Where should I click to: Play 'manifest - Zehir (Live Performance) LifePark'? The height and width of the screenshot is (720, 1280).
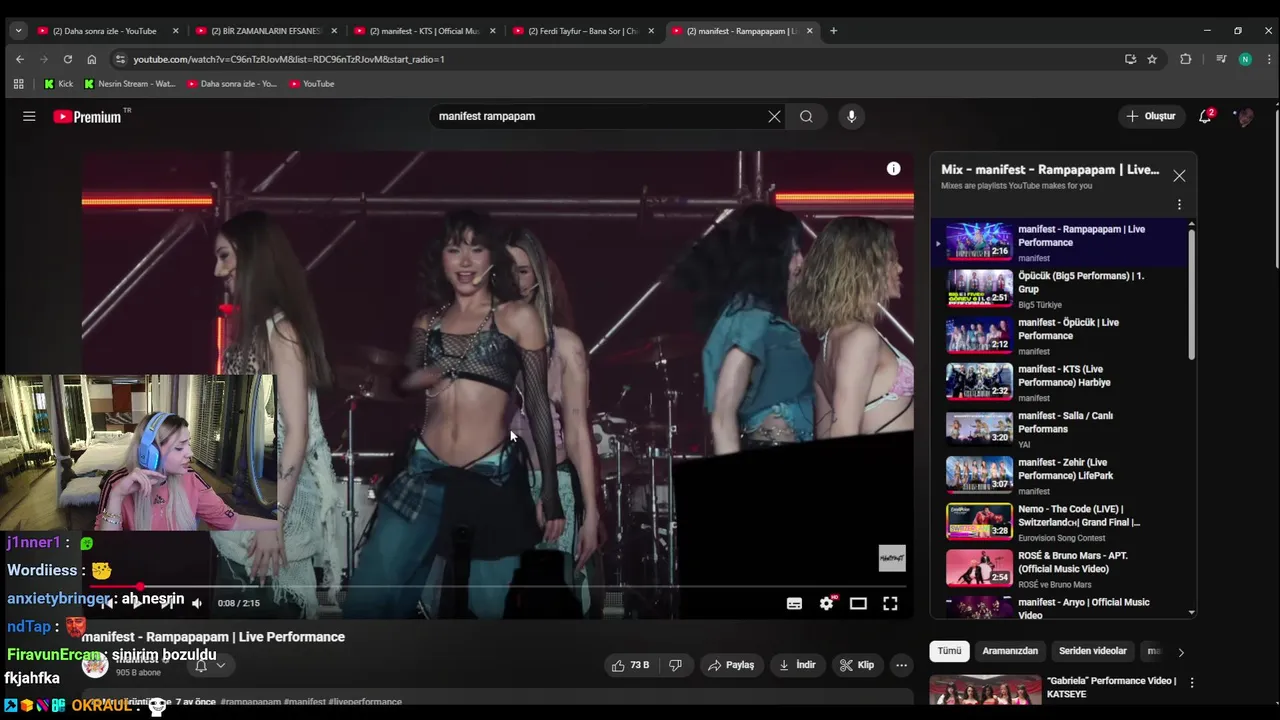point(1060,476)
